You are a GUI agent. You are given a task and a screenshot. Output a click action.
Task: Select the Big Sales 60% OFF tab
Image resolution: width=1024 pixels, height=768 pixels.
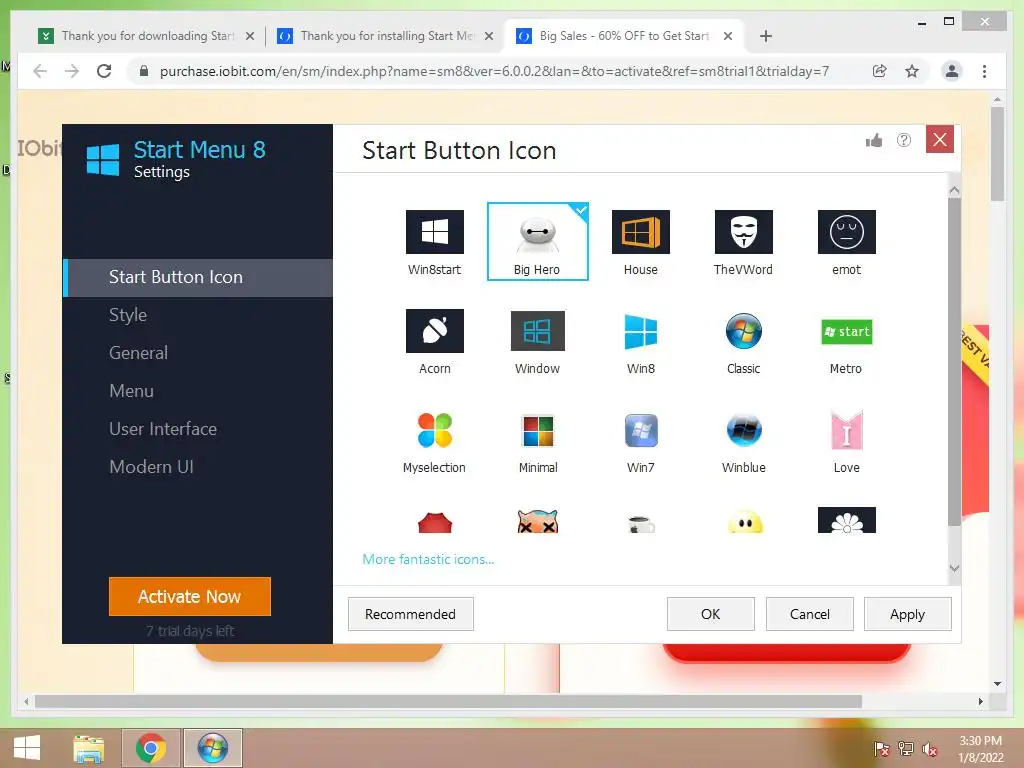624,36
